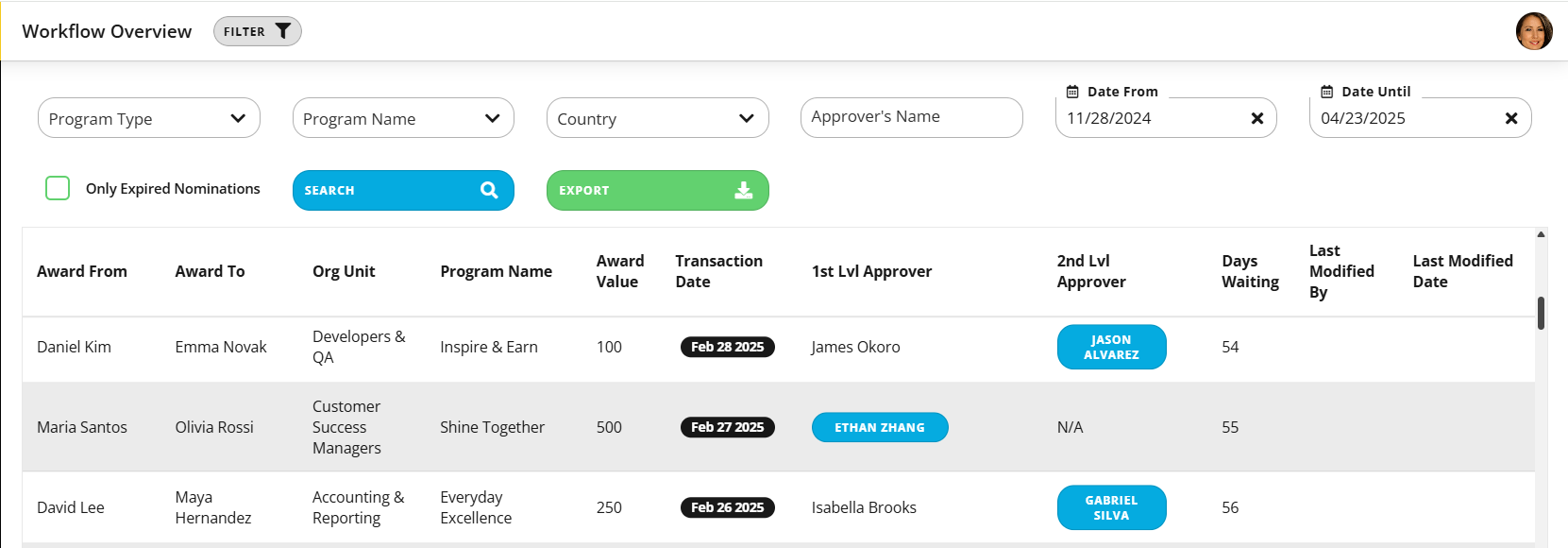Open the Program Name dropdown
Screen dimensions: 1568x548
coord(403,118)
